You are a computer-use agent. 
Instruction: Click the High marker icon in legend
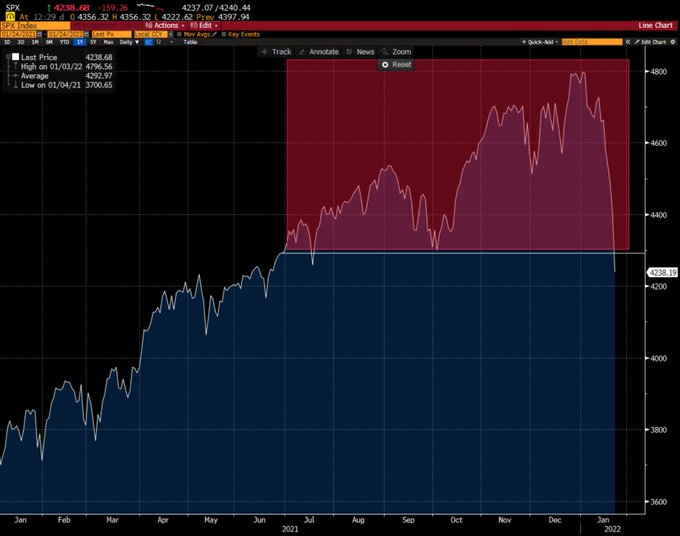tap(16, 66)
